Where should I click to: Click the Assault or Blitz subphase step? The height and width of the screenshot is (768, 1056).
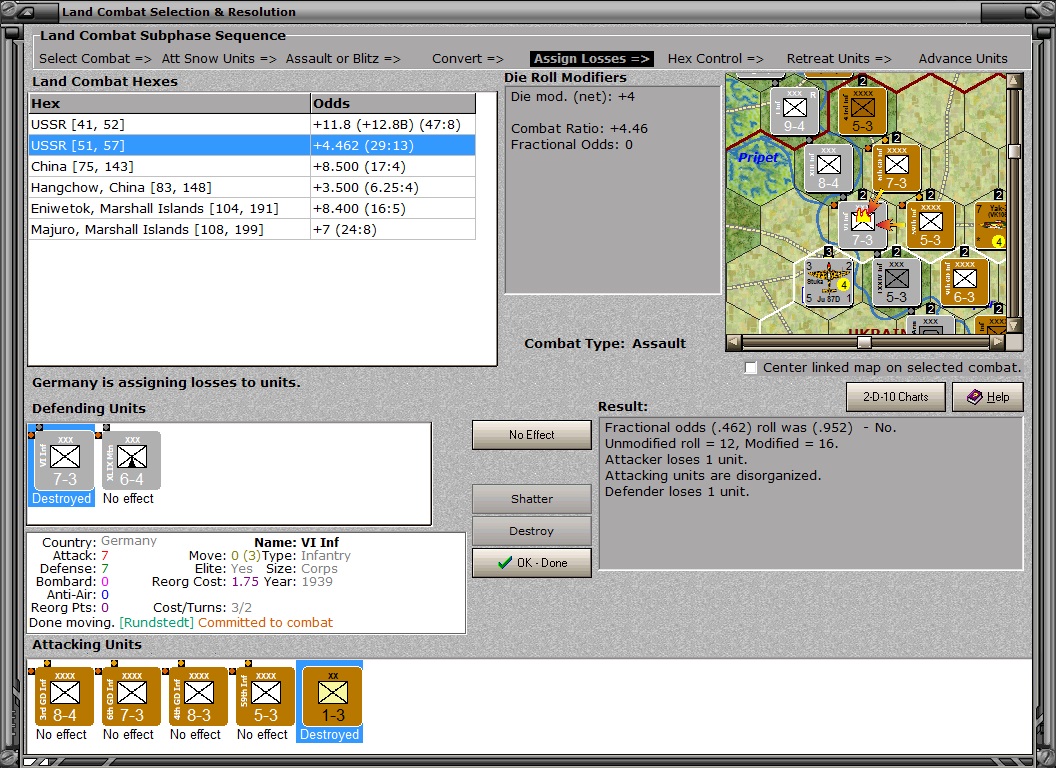(343, 59)
